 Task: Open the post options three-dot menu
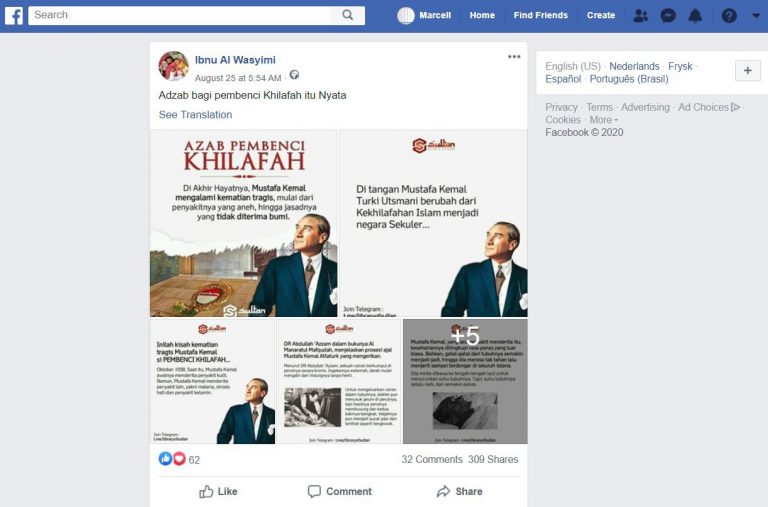pyautogui.click(x=514, y=57)
